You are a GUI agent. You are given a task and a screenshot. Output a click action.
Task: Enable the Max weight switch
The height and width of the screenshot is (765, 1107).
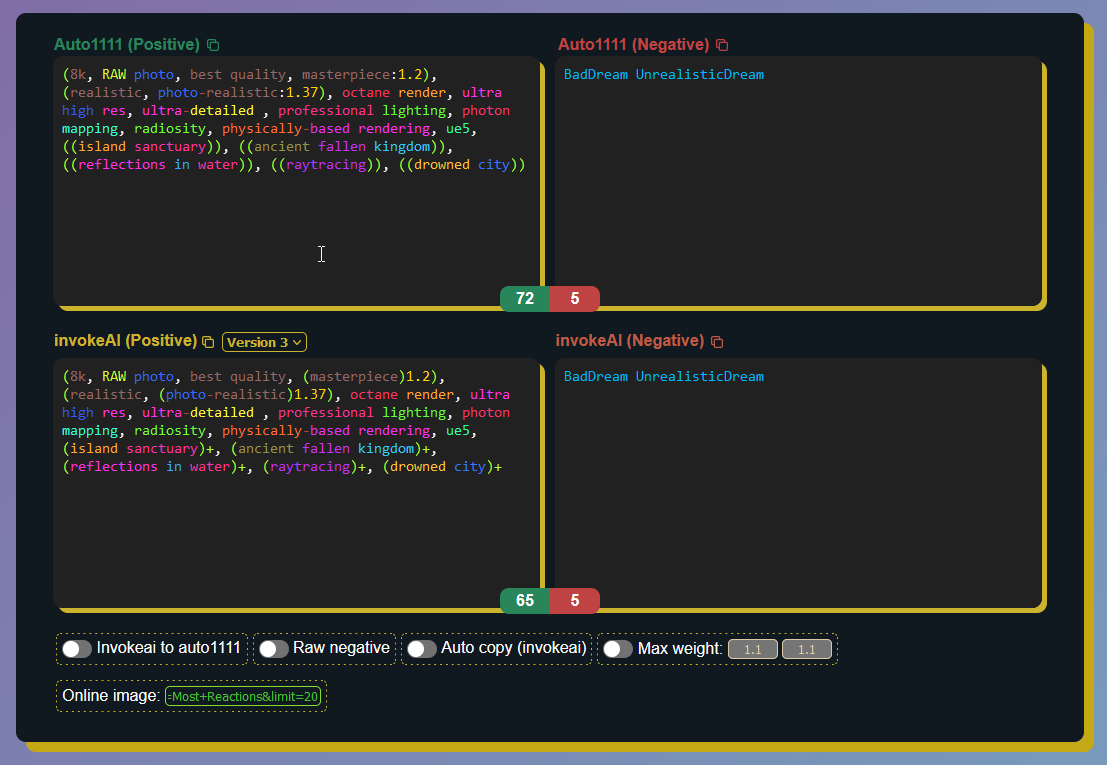click(x=618, y=649)
